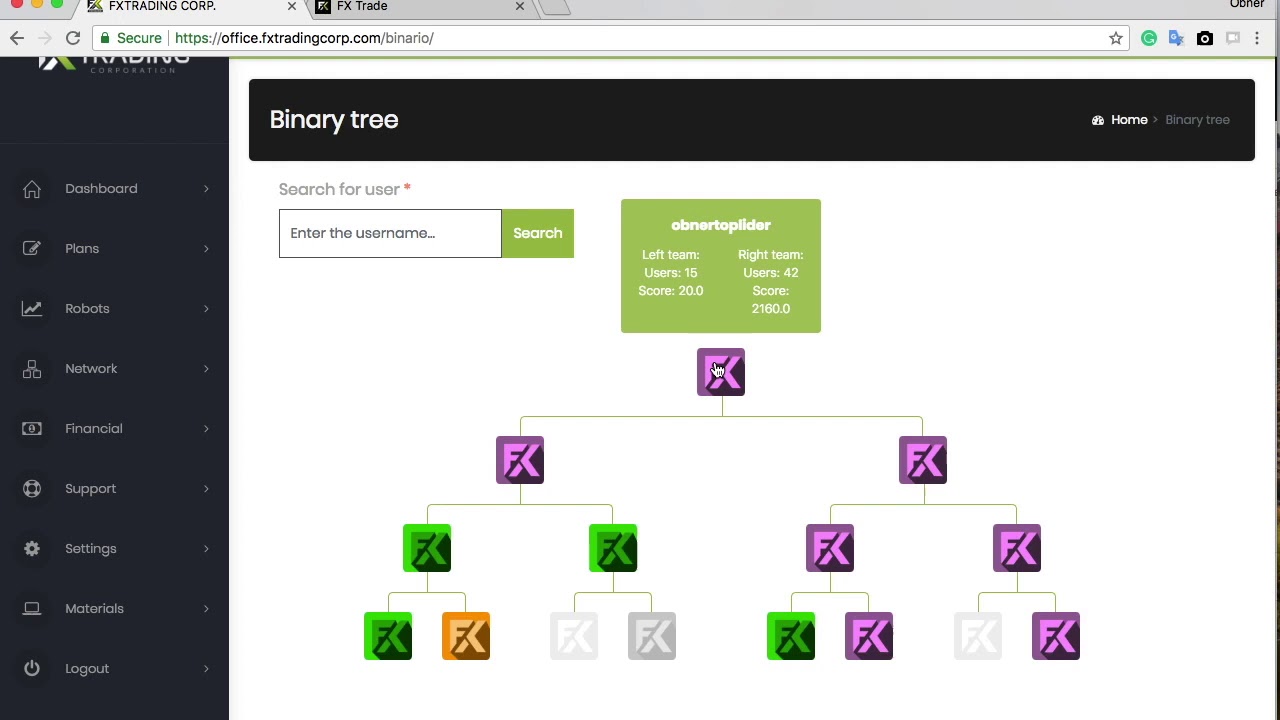
Task: Click the Settings label in sidebar
Action: tap(91, 549)
